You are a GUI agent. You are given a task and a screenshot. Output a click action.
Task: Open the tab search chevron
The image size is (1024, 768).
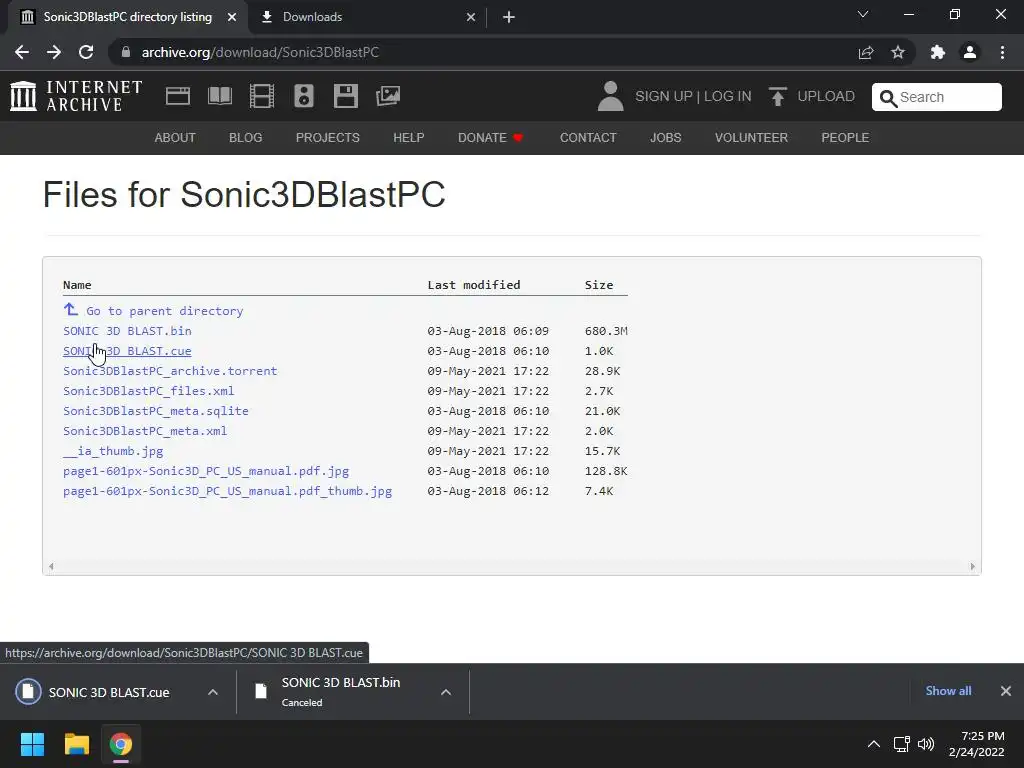coord(863,14)
